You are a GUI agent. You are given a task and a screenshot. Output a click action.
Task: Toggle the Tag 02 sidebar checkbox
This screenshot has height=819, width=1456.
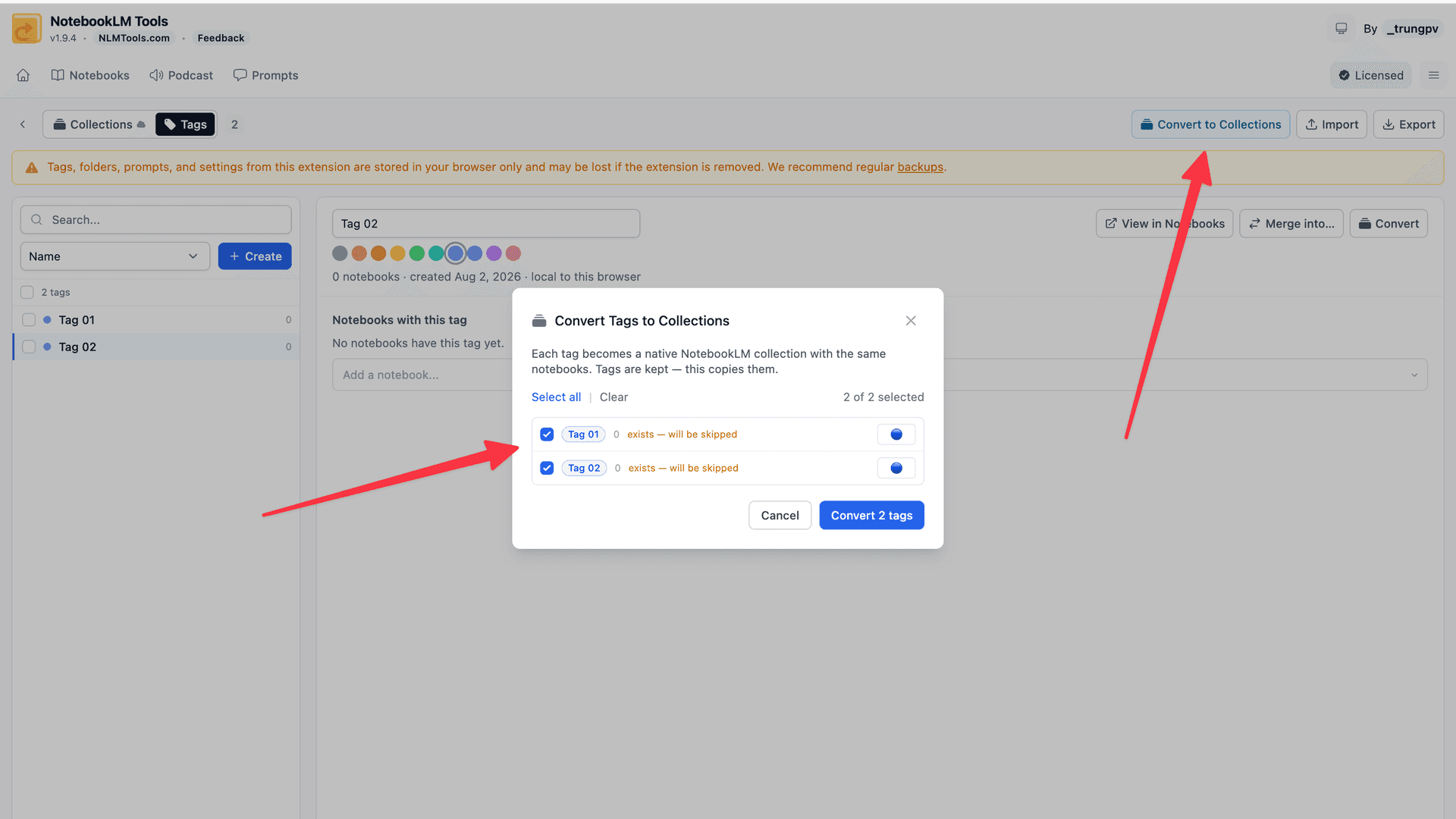pyautogui.click(x=29, y=347)
